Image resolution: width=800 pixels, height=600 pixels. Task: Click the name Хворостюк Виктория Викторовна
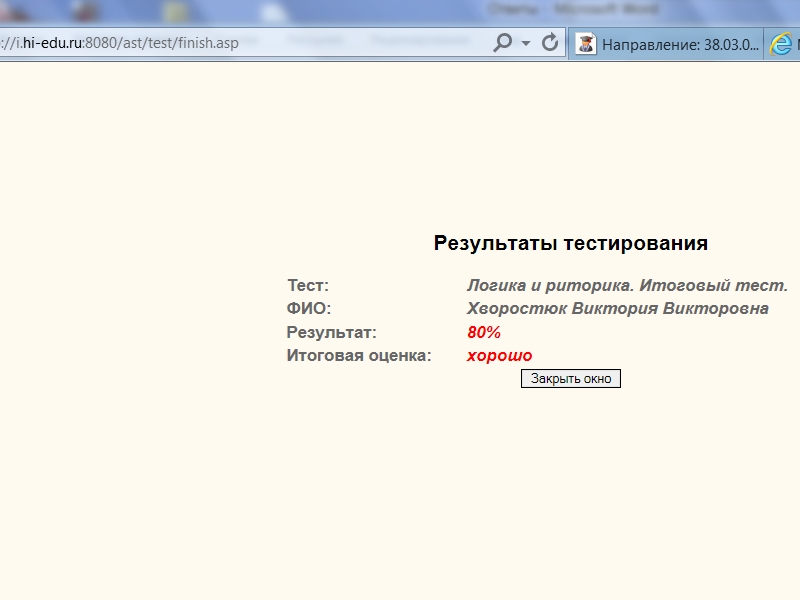617,309
